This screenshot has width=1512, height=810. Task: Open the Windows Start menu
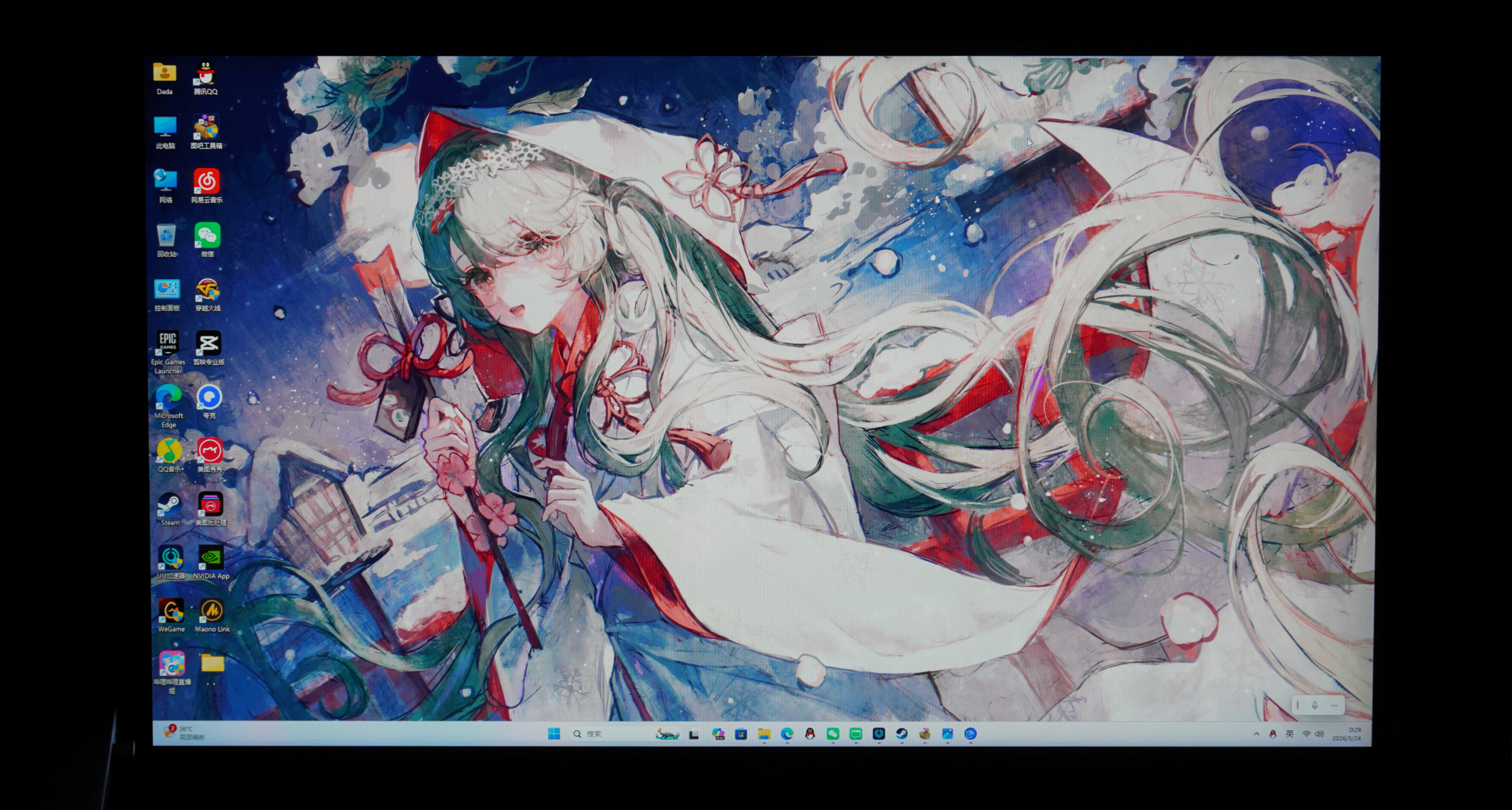coord(554,734)
